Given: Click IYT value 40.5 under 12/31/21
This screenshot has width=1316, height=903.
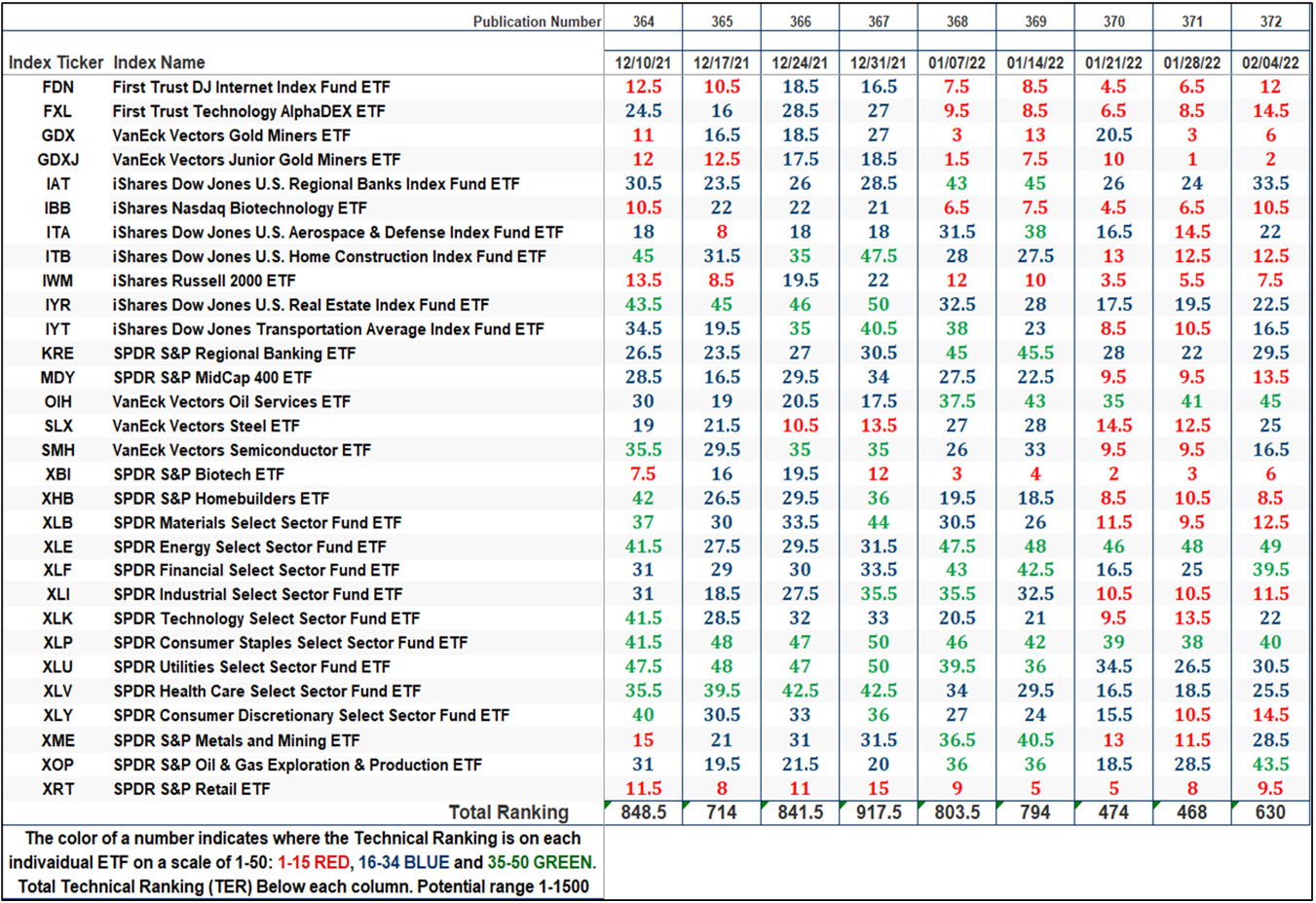Looking at the screenshot, I should tap(878, 329).
